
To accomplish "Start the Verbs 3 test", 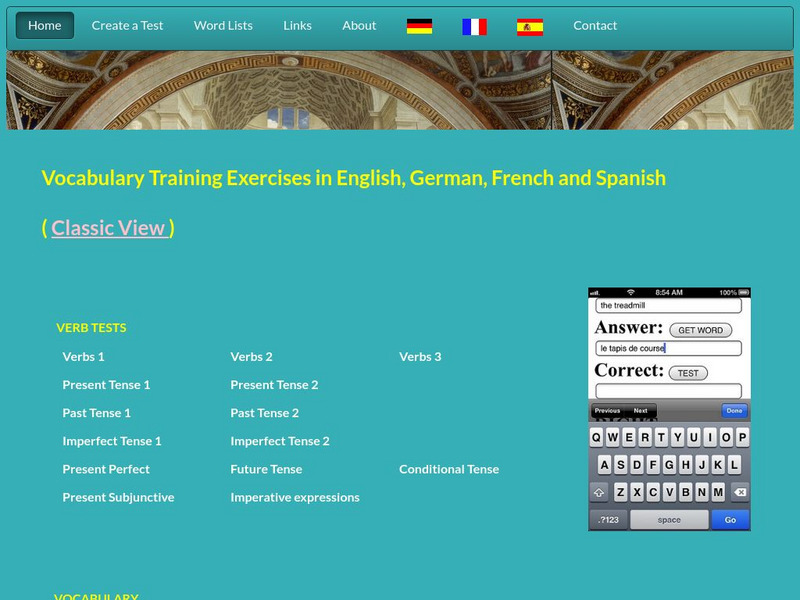I will pyautogui.click(x=420, y=357).
